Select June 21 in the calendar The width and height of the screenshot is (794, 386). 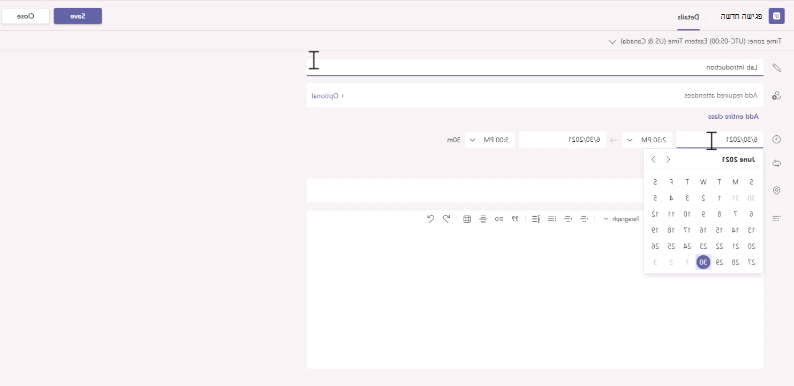735,246
